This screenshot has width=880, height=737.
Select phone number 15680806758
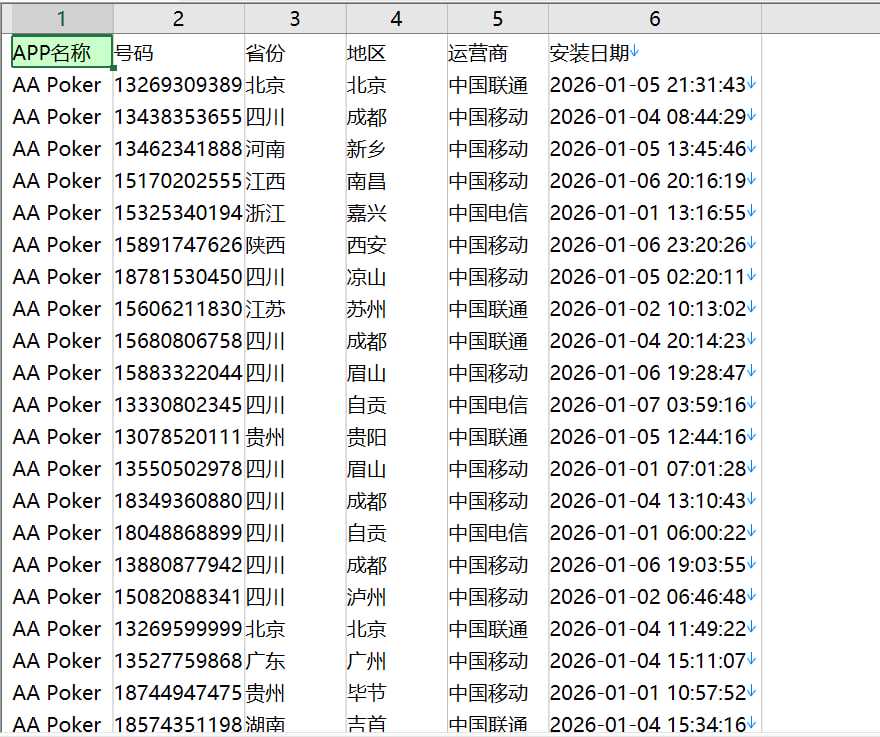(178, 341)
